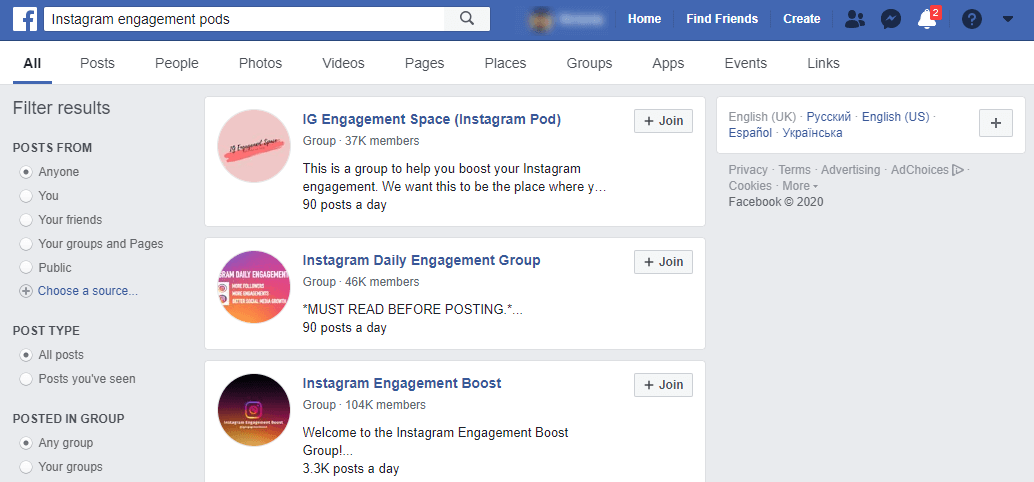This screenshot has width=1034, height=482.
Task: Switch to the Photos tab
Action: [260, 63]
